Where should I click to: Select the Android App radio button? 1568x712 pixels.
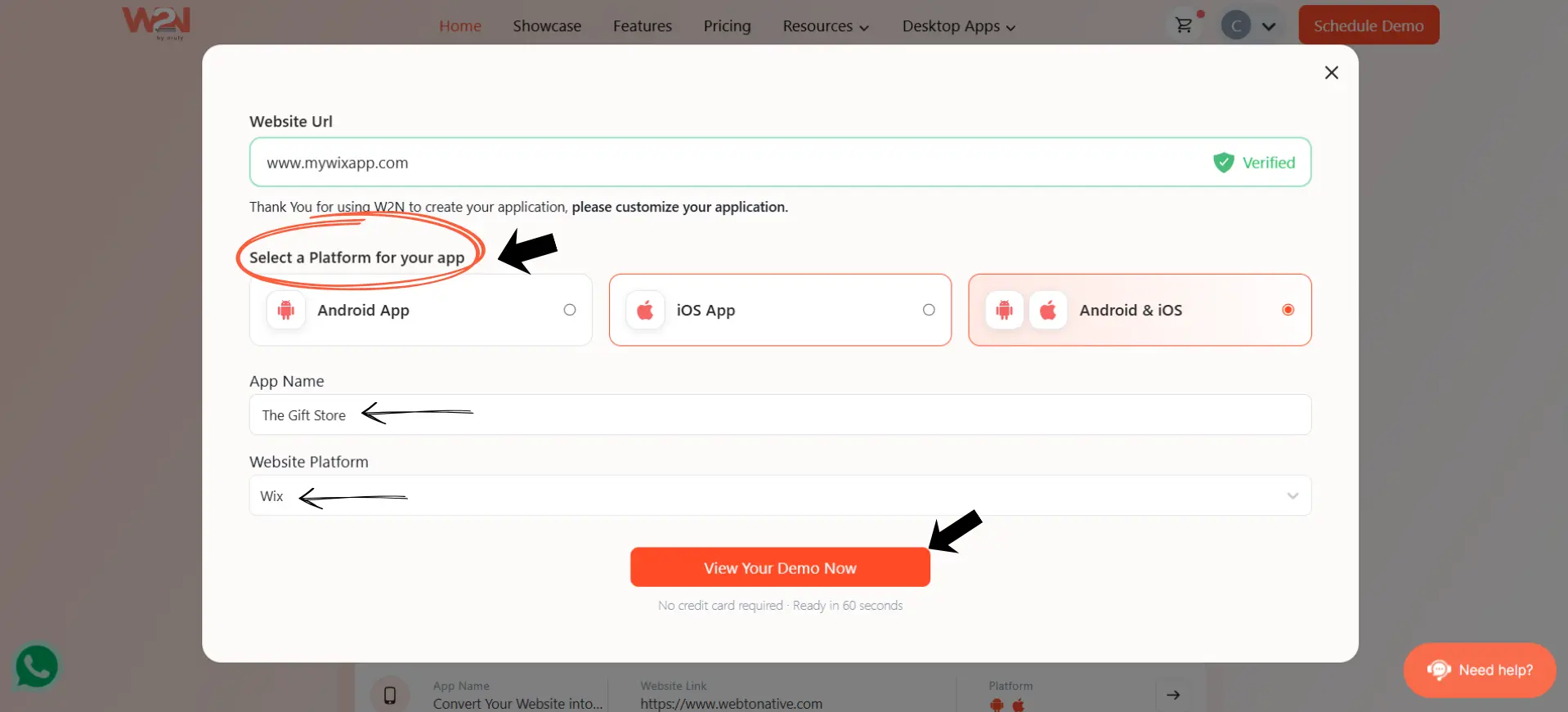pos(570,310)
